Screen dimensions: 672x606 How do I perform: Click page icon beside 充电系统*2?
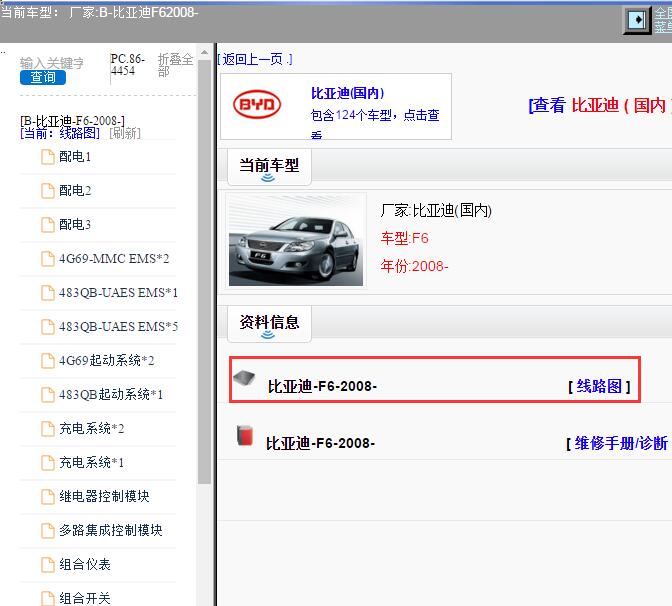point(48,429)
